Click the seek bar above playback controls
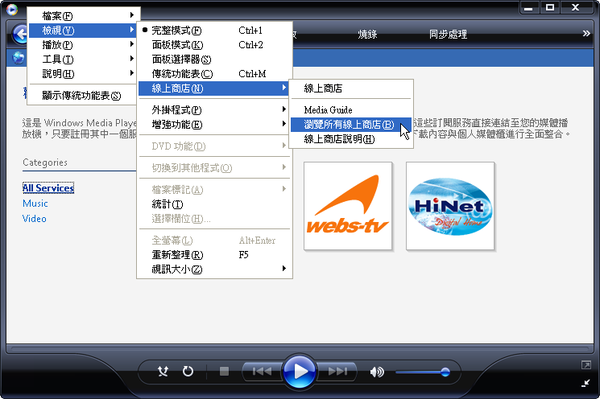Image resolution: width=600 pixels, height=399 pixels. pos(300,349)
